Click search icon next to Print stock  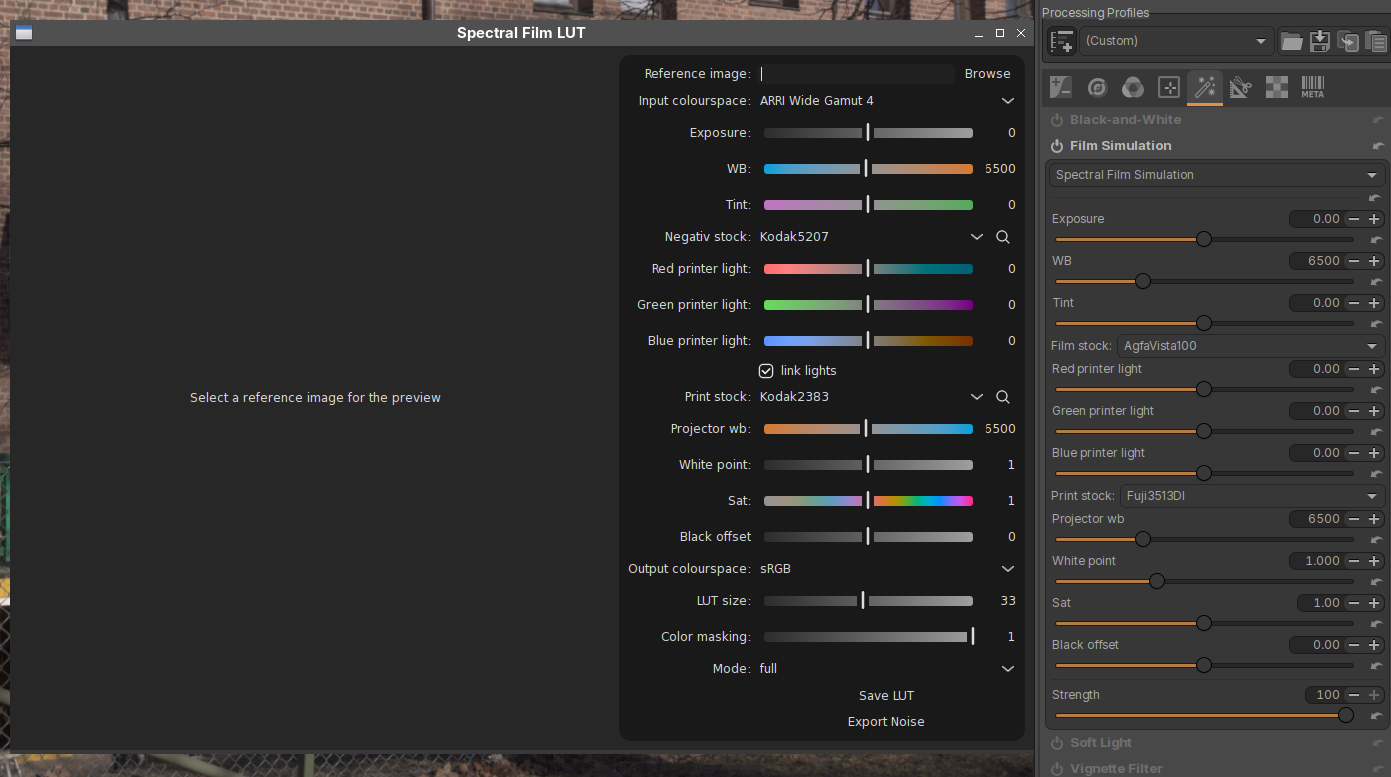click(x=1003, y=397)
